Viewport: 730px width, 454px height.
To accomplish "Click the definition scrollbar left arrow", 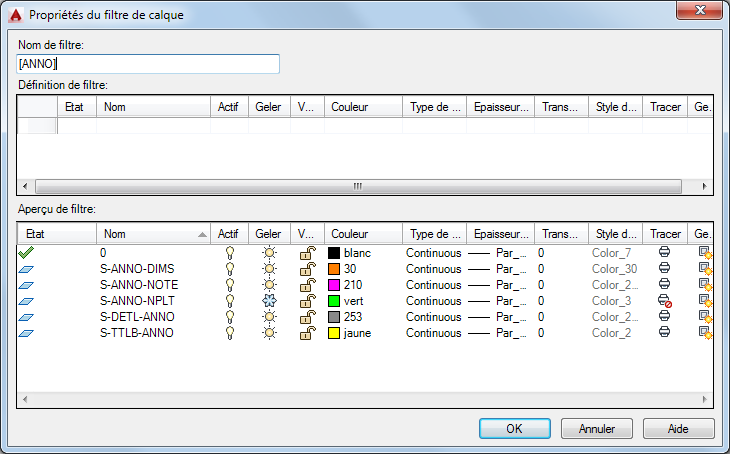I will (x=25, y=187).
